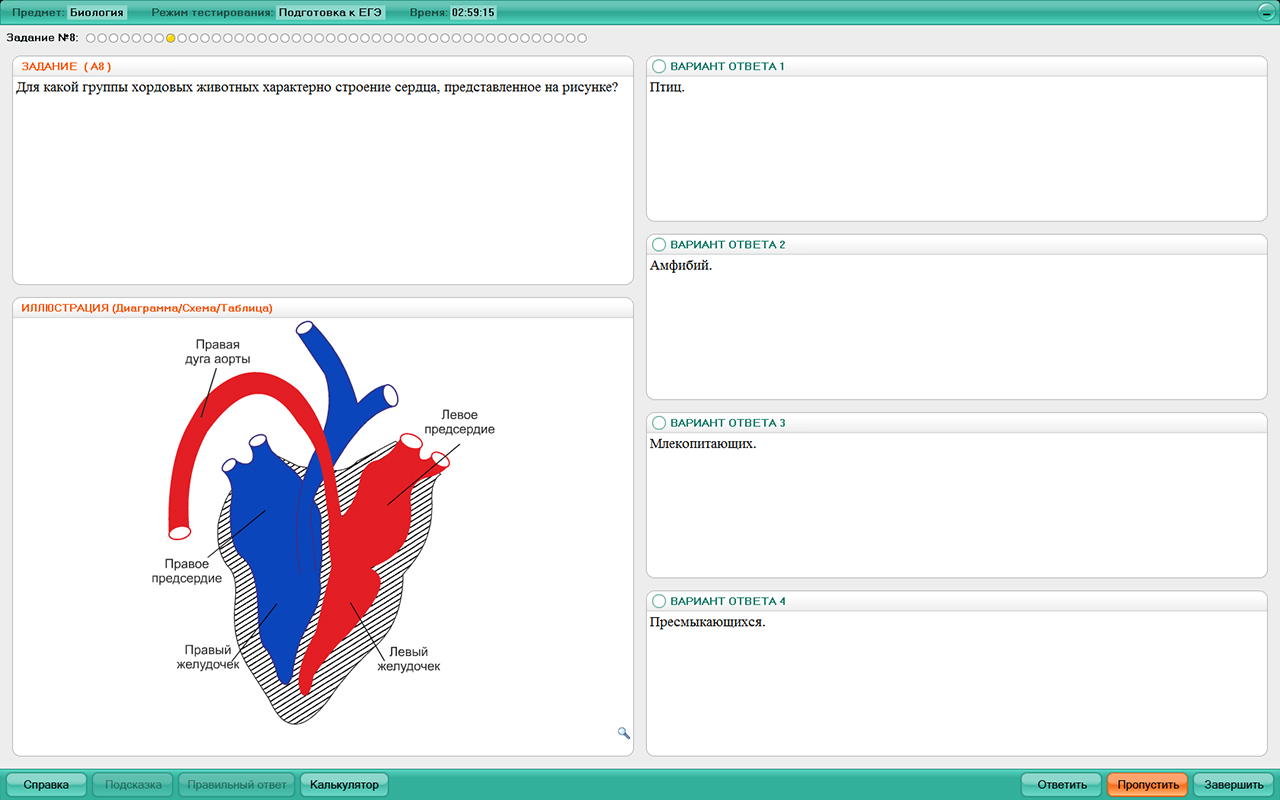Click the green minimize button in header
This screenshot has height=800, width=1280.
pos(1266,13)
